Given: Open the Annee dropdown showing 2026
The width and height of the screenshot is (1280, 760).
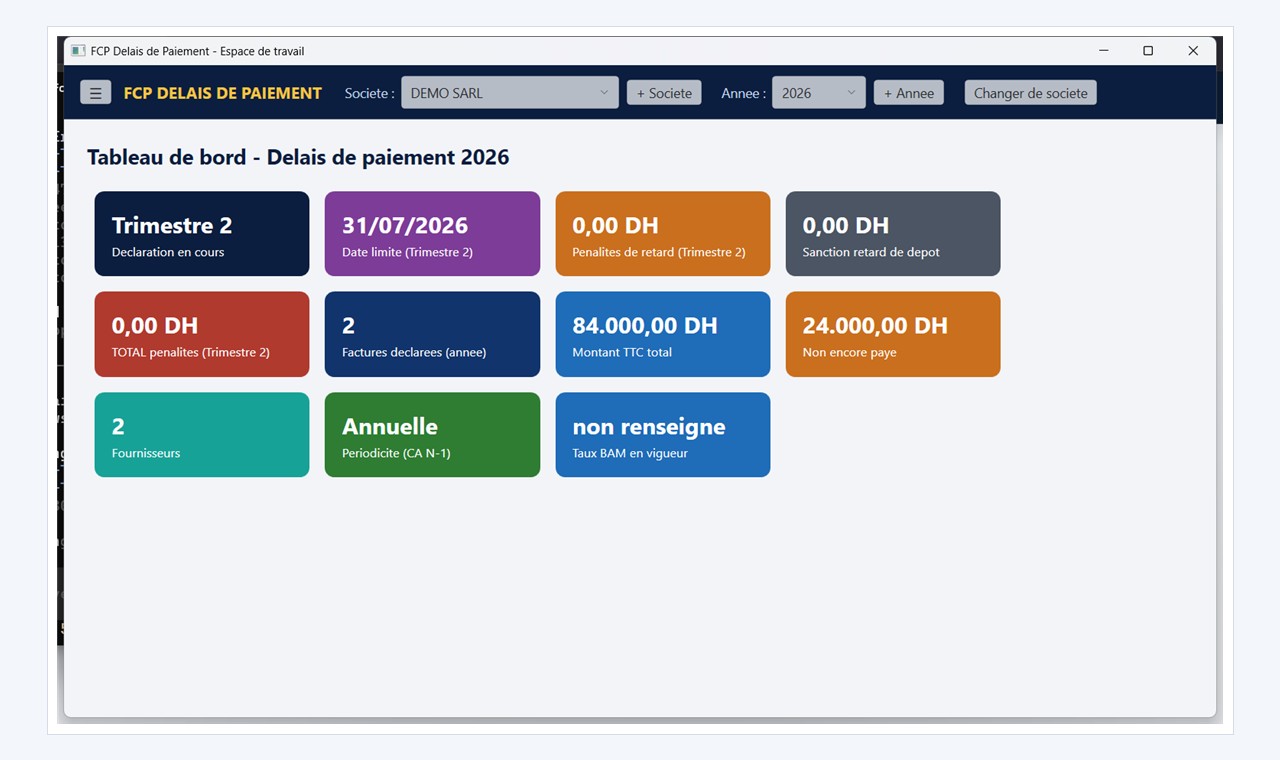Looking at the screenshot, I should click(818, 93).
